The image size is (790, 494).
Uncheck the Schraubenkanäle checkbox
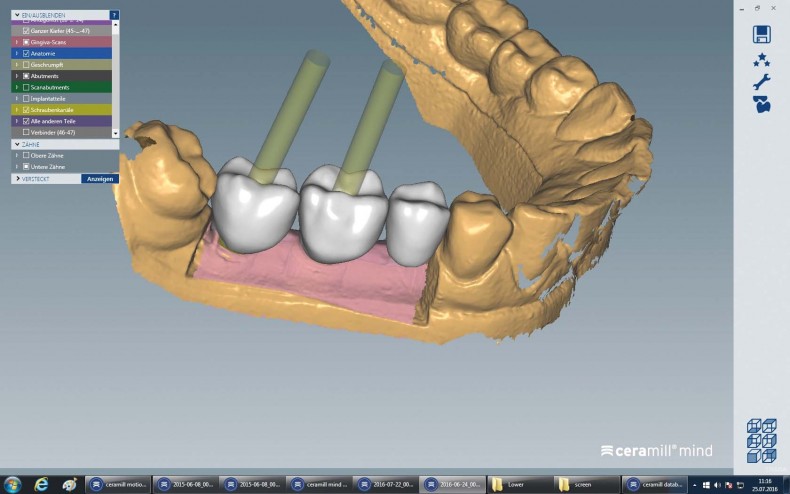click(26, 109)
